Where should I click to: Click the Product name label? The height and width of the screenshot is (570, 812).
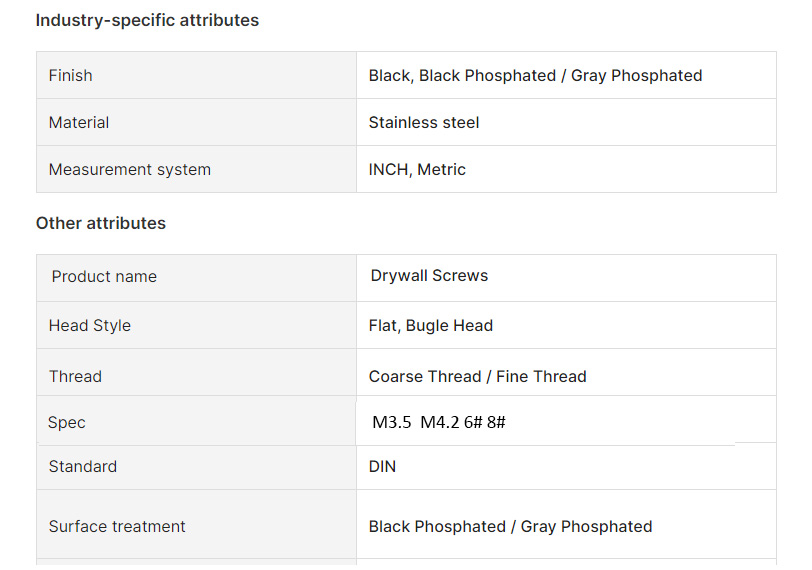tap(104, 276)
